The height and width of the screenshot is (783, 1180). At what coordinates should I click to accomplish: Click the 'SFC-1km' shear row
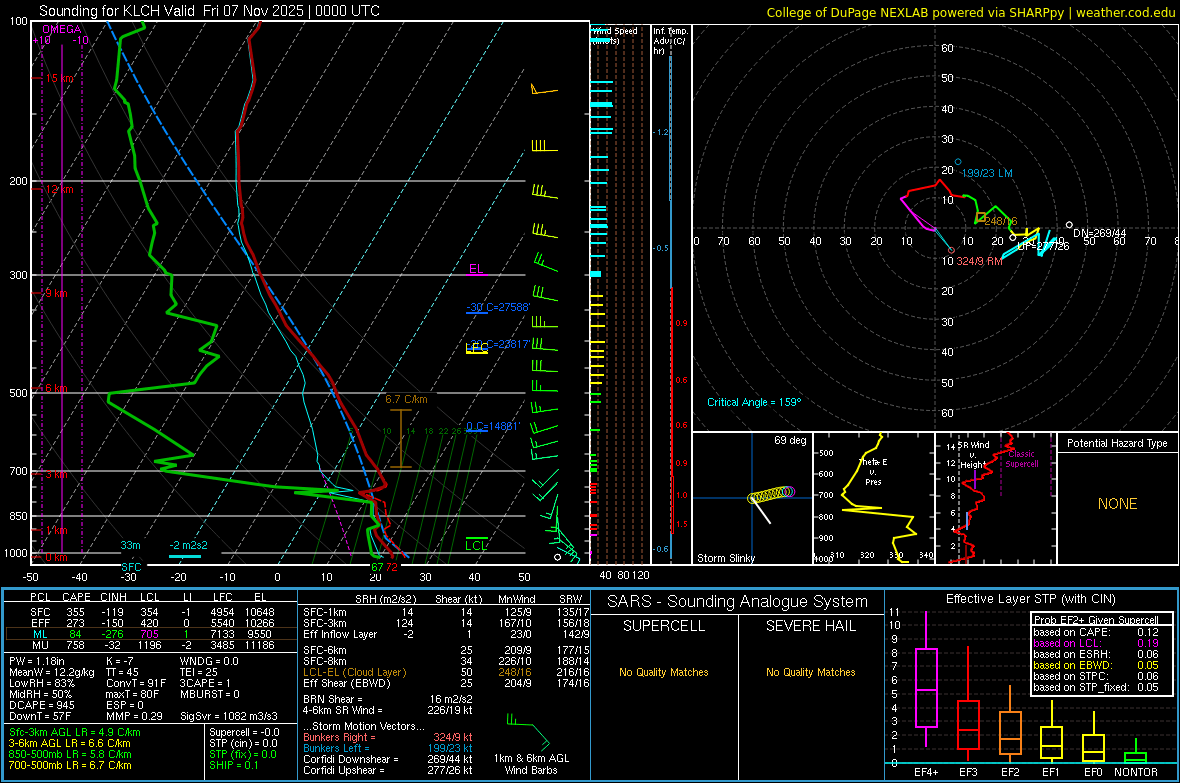[446, 612]
